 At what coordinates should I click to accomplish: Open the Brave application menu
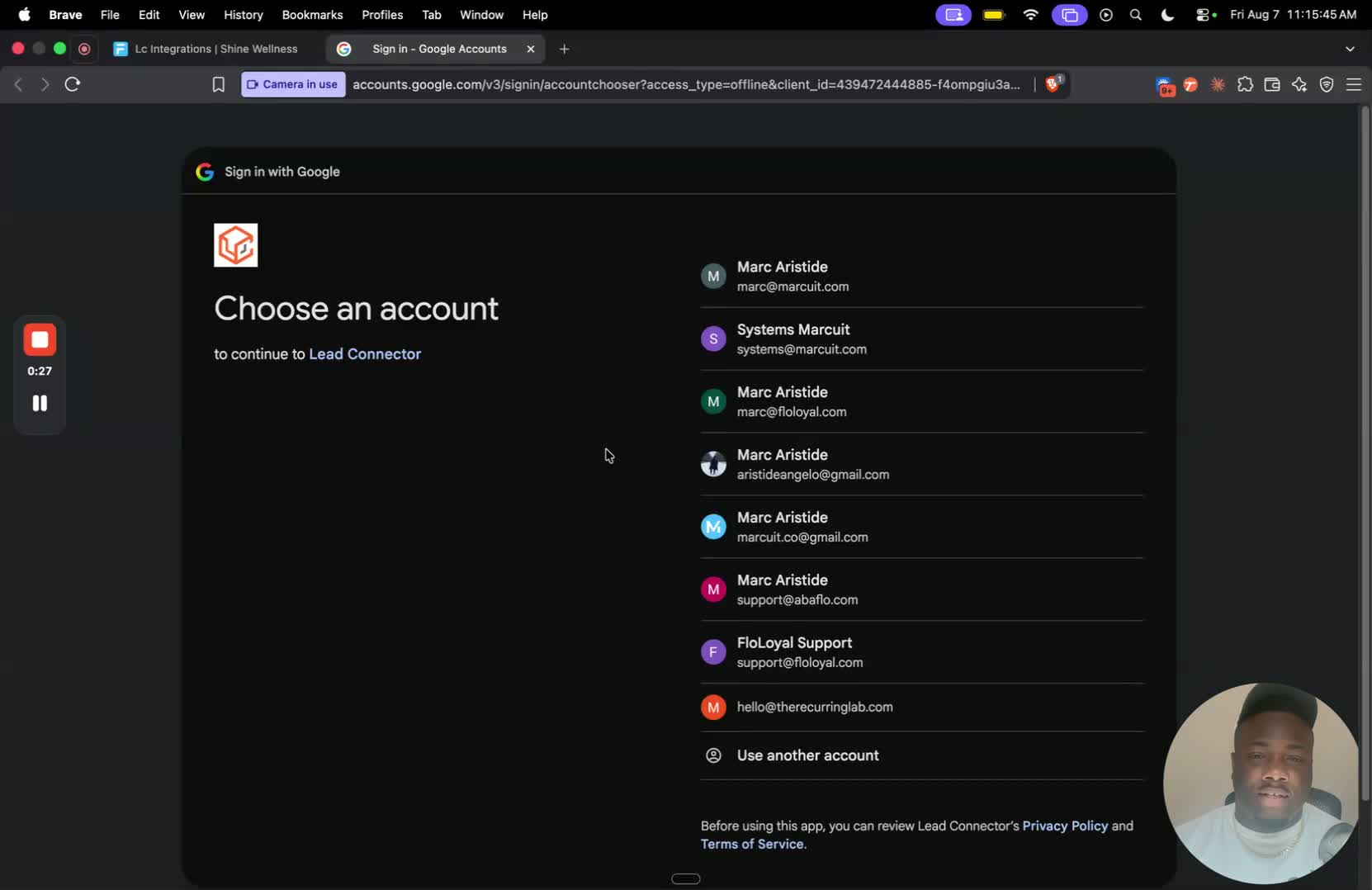[x=65, y=15]
